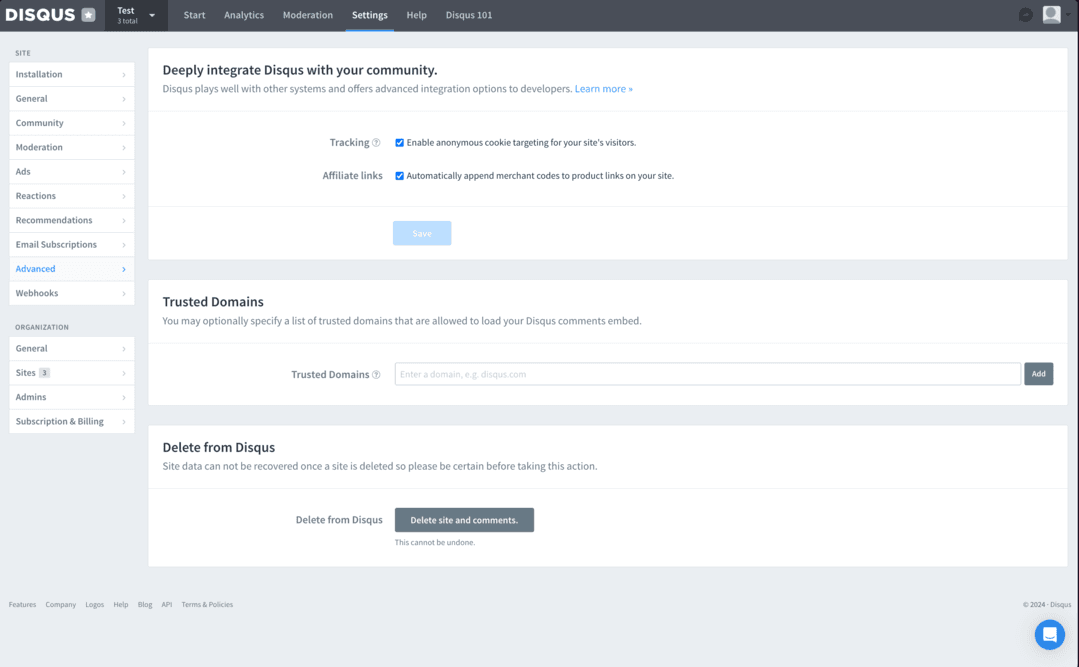Click the Trusted Domains help icon
This screenshot has height=667, width=1079.
point(376,375)
